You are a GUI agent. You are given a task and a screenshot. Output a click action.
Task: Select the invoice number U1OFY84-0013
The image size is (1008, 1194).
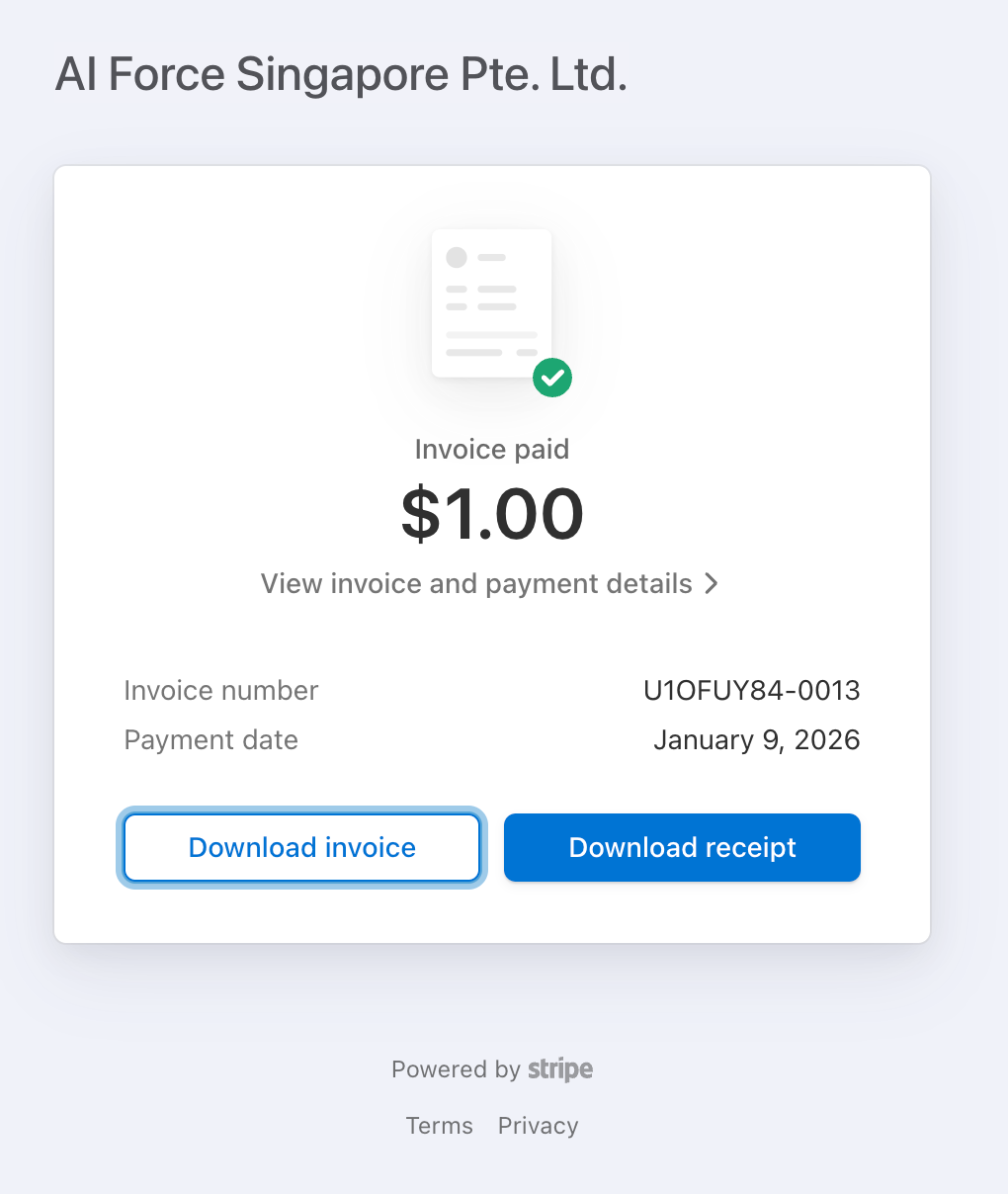click(752, 690)
